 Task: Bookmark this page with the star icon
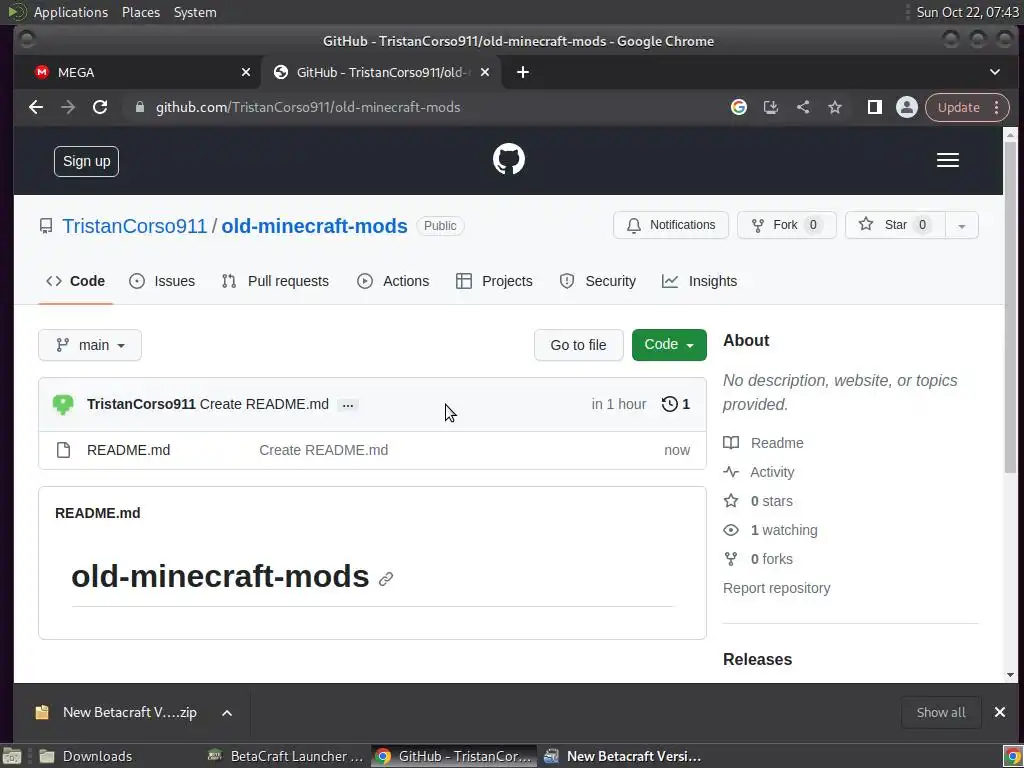[x=835, y=107]
